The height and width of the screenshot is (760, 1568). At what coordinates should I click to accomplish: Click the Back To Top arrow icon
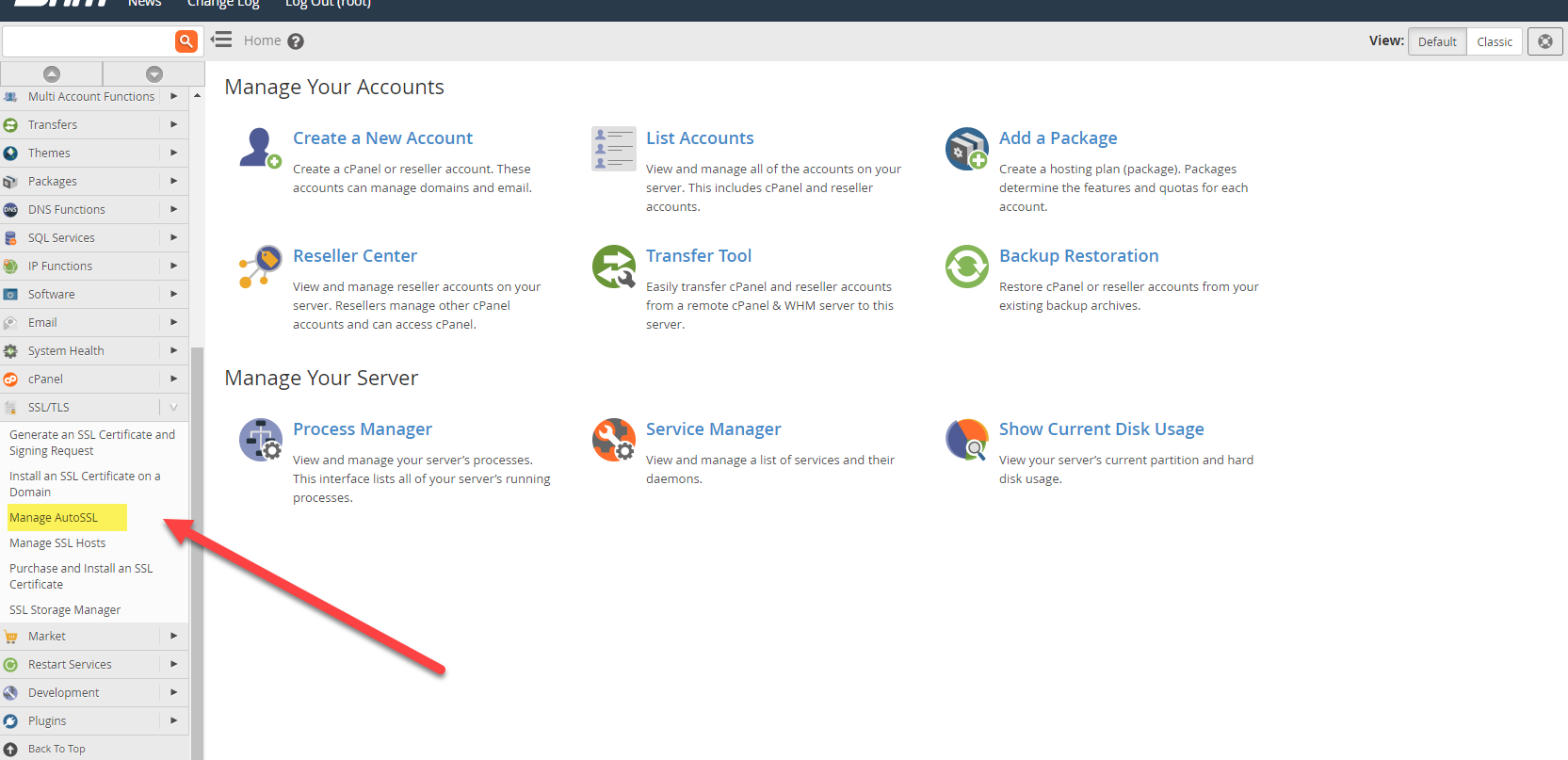pyautogui.click(x=10, y=750)
